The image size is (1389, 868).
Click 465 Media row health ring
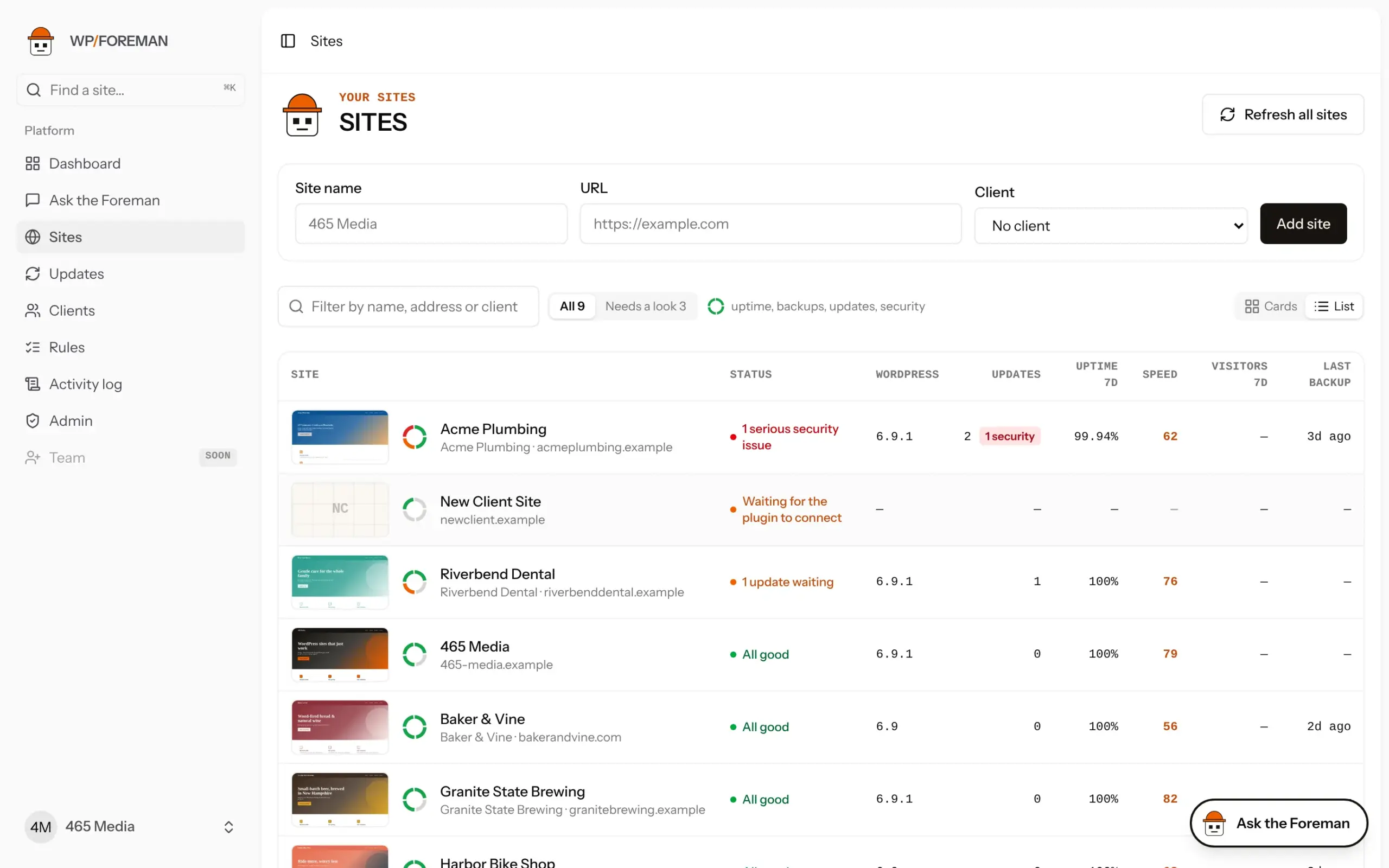pyautogui.click(x=415, y=654)
